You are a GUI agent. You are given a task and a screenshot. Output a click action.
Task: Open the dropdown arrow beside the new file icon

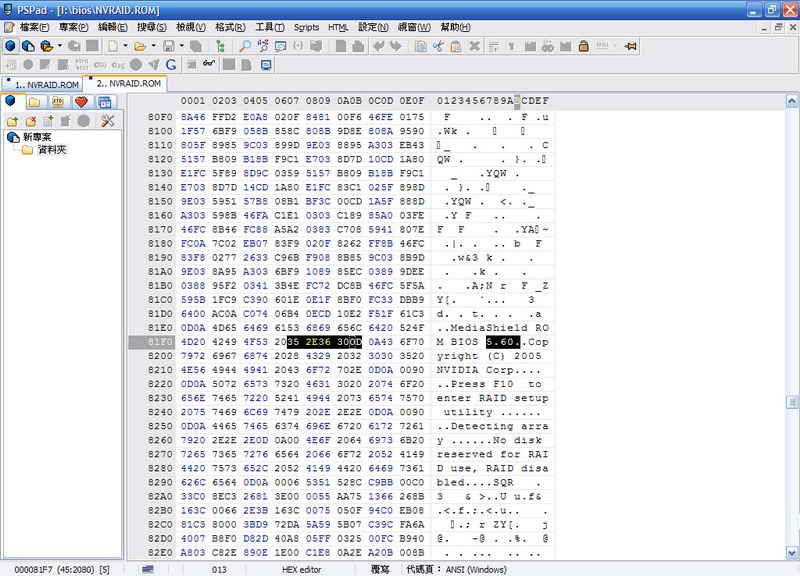125,46
